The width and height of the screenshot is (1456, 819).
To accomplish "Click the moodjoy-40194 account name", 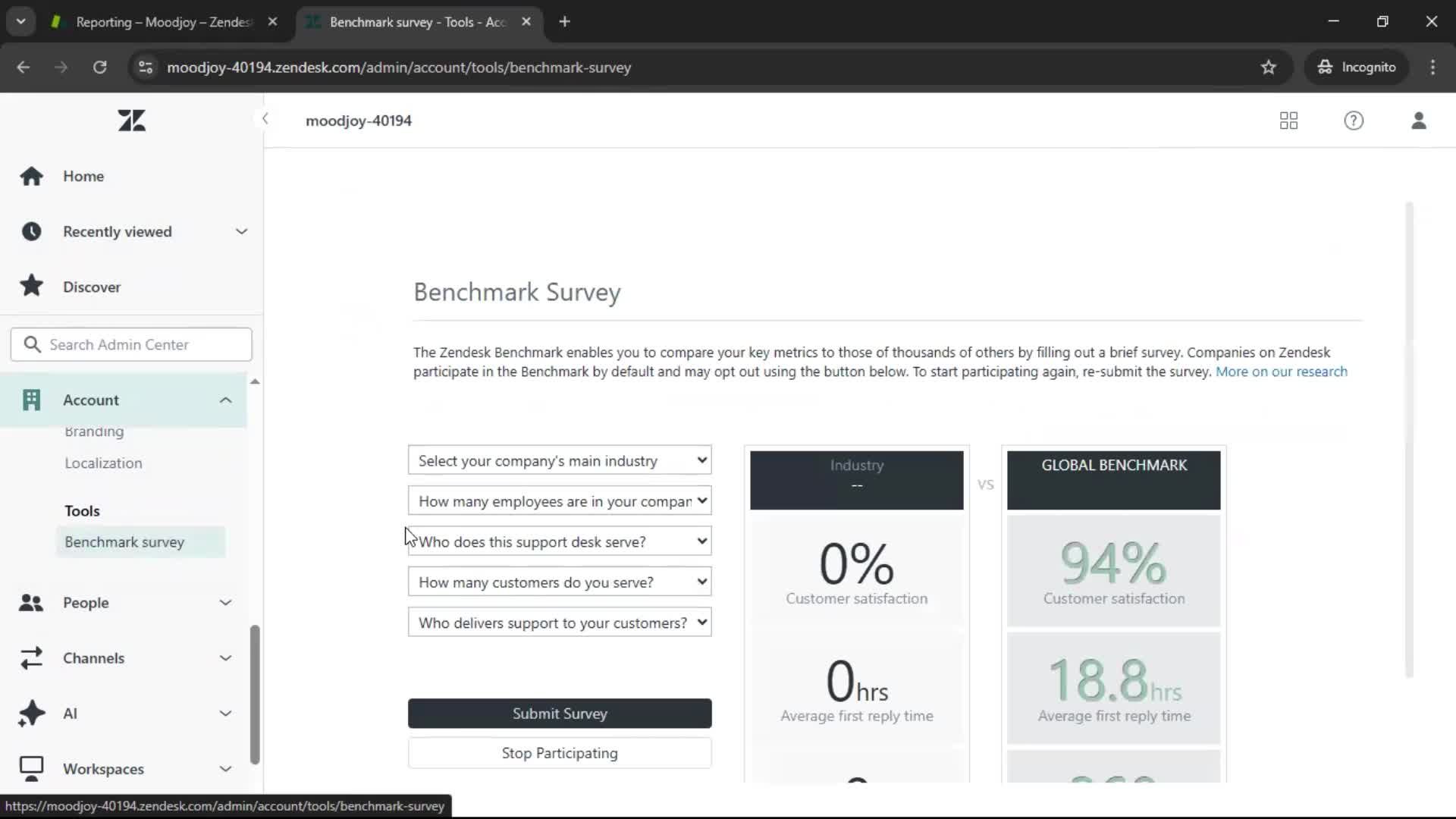I will click(359, 121).
